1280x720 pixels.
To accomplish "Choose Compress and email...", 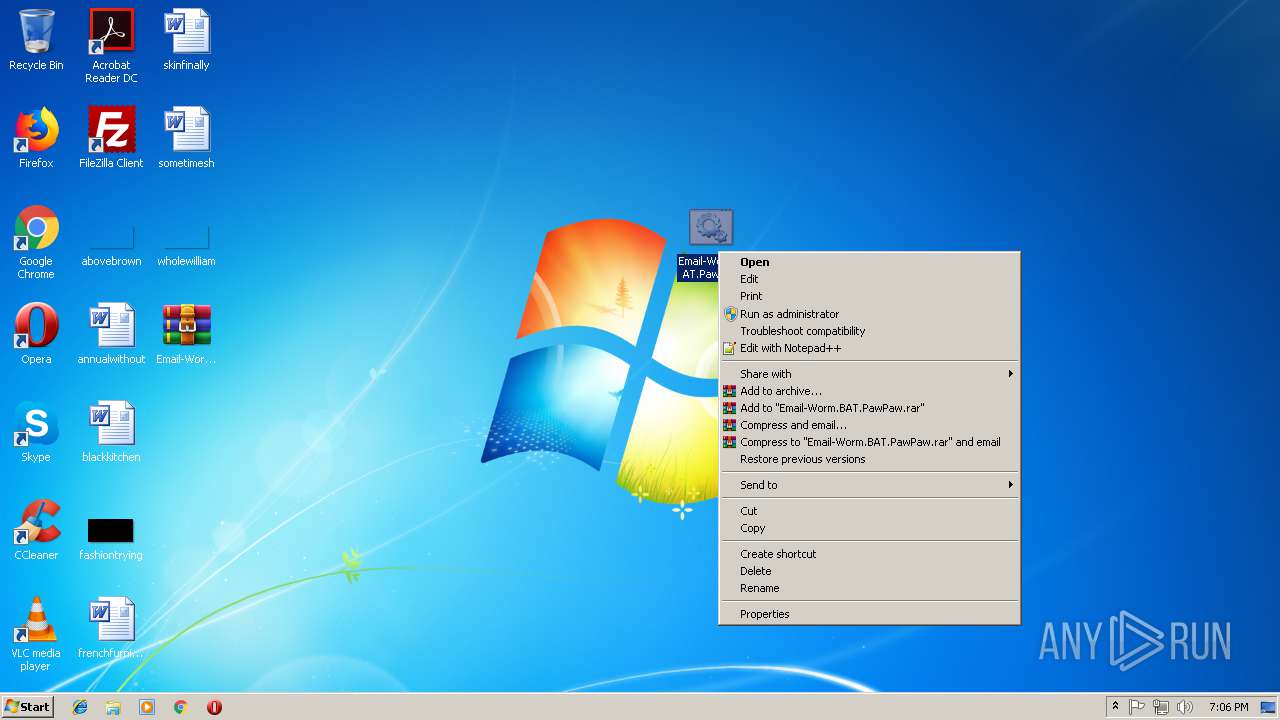I will tap(869, 425).
